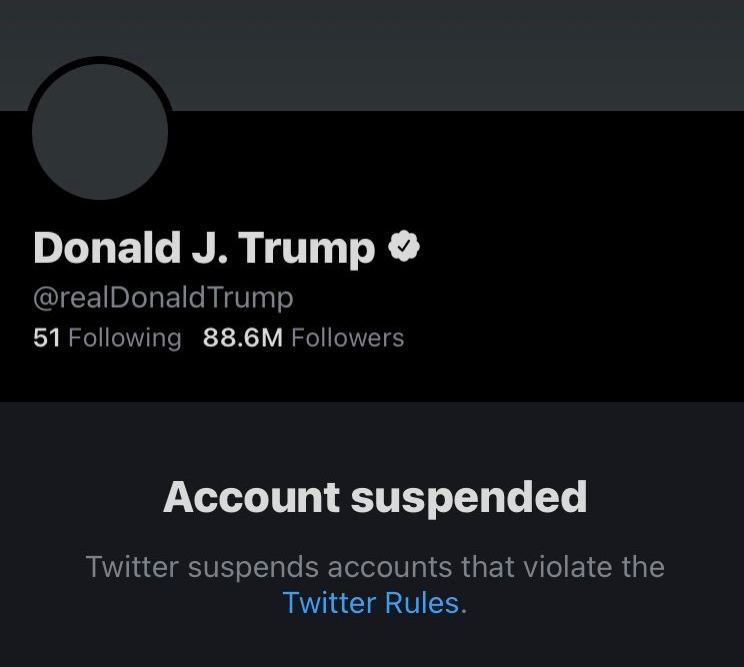Click the verified badge checkmark icon
Image resolution: width=744 pixels, height=667 pixels.
[404, 247]
